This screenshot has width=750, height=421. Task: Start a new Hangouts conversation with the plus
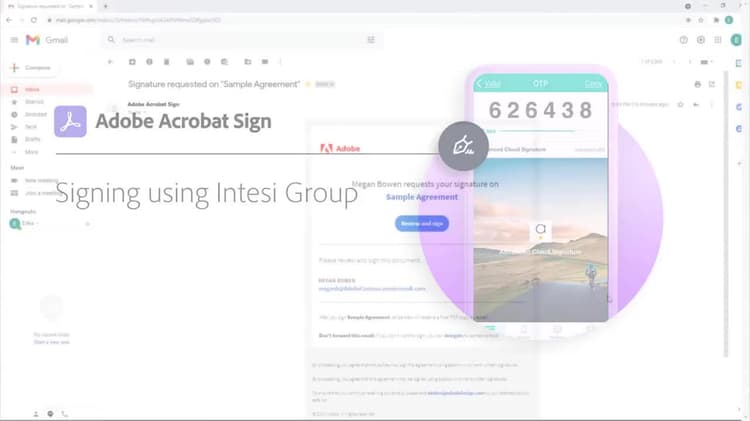pyautogui.click(x=88, y=223)
